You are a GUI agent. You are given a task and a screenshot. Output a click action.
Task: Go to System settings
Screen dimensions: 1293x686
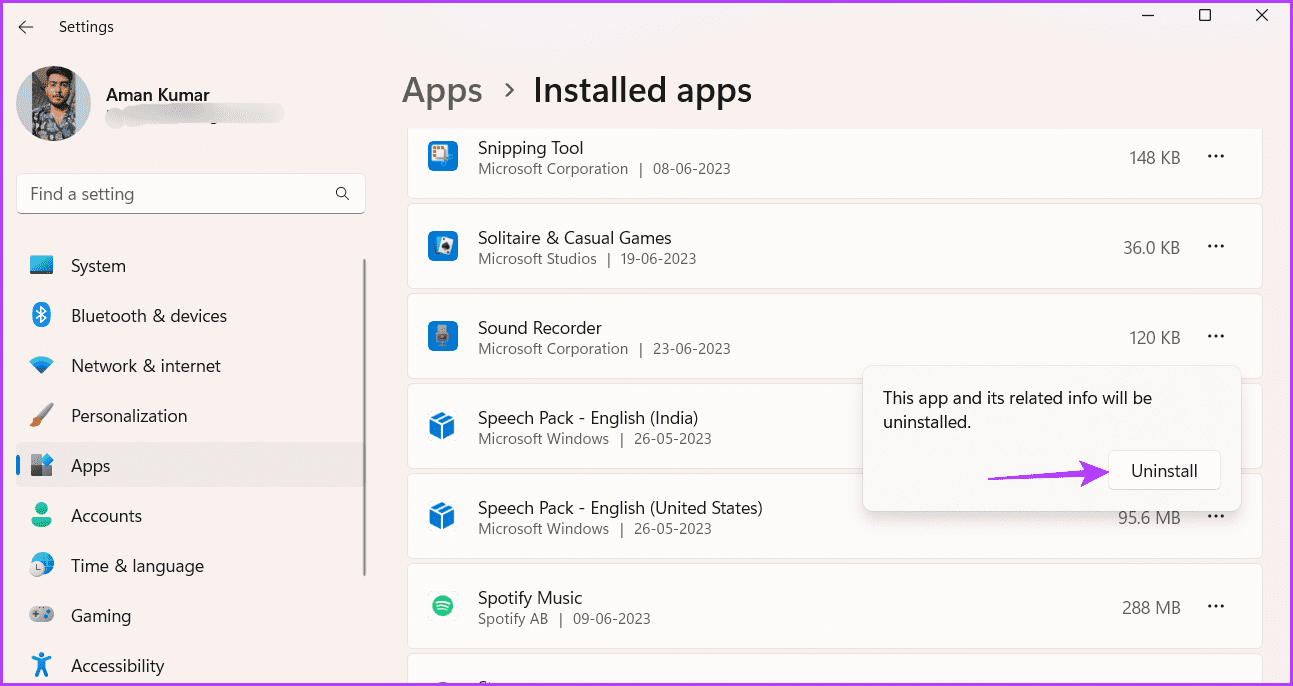click(x=190, y=266)
